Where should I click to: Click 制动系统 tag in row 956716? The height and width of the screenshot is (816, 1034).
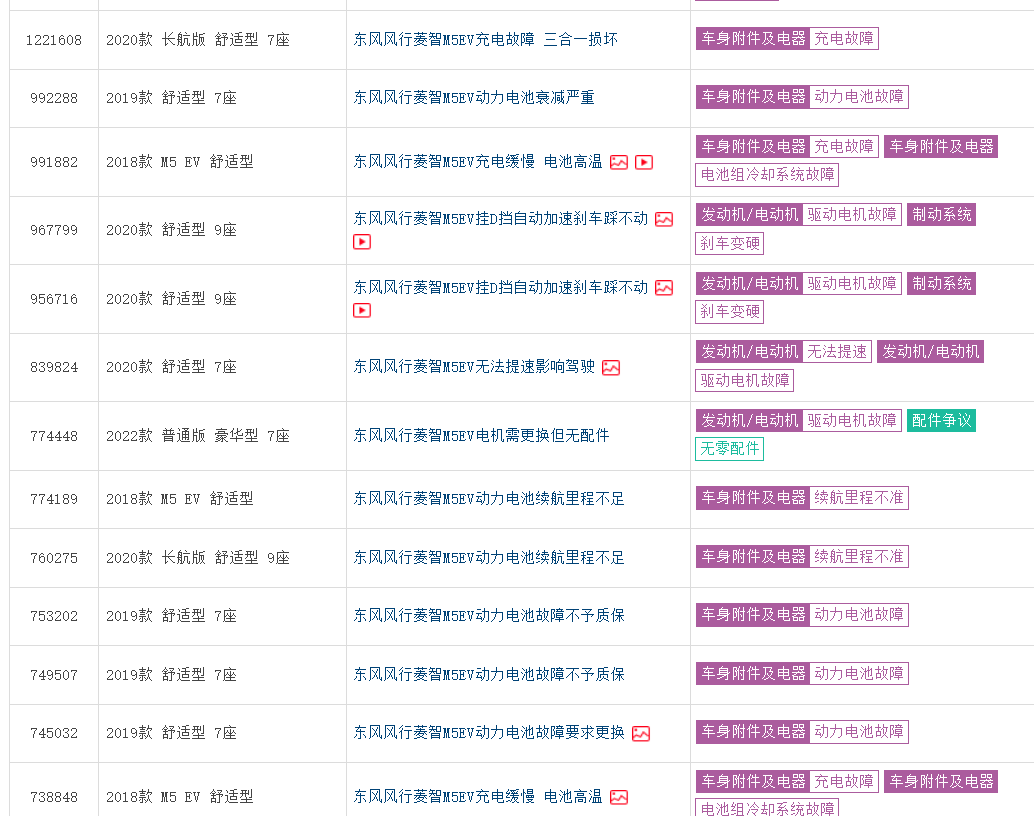tap(941, 284)
